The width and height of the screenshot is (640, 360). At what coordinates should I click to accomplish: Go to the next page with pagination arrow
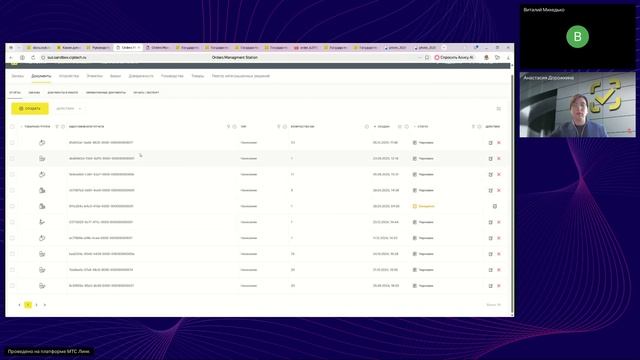(x=45, y=305)
